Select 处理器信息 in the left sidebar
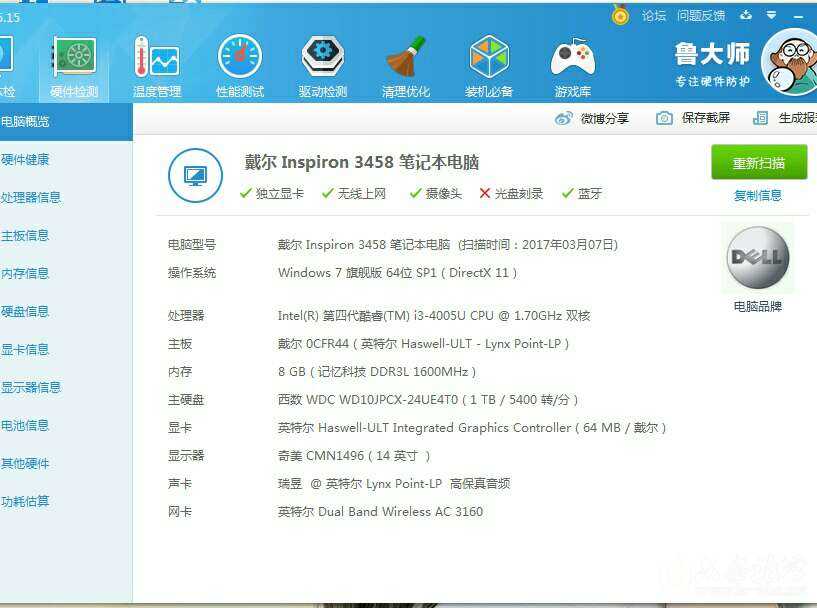The height and width of the screenshot is (608, 817). coord(31,198)
